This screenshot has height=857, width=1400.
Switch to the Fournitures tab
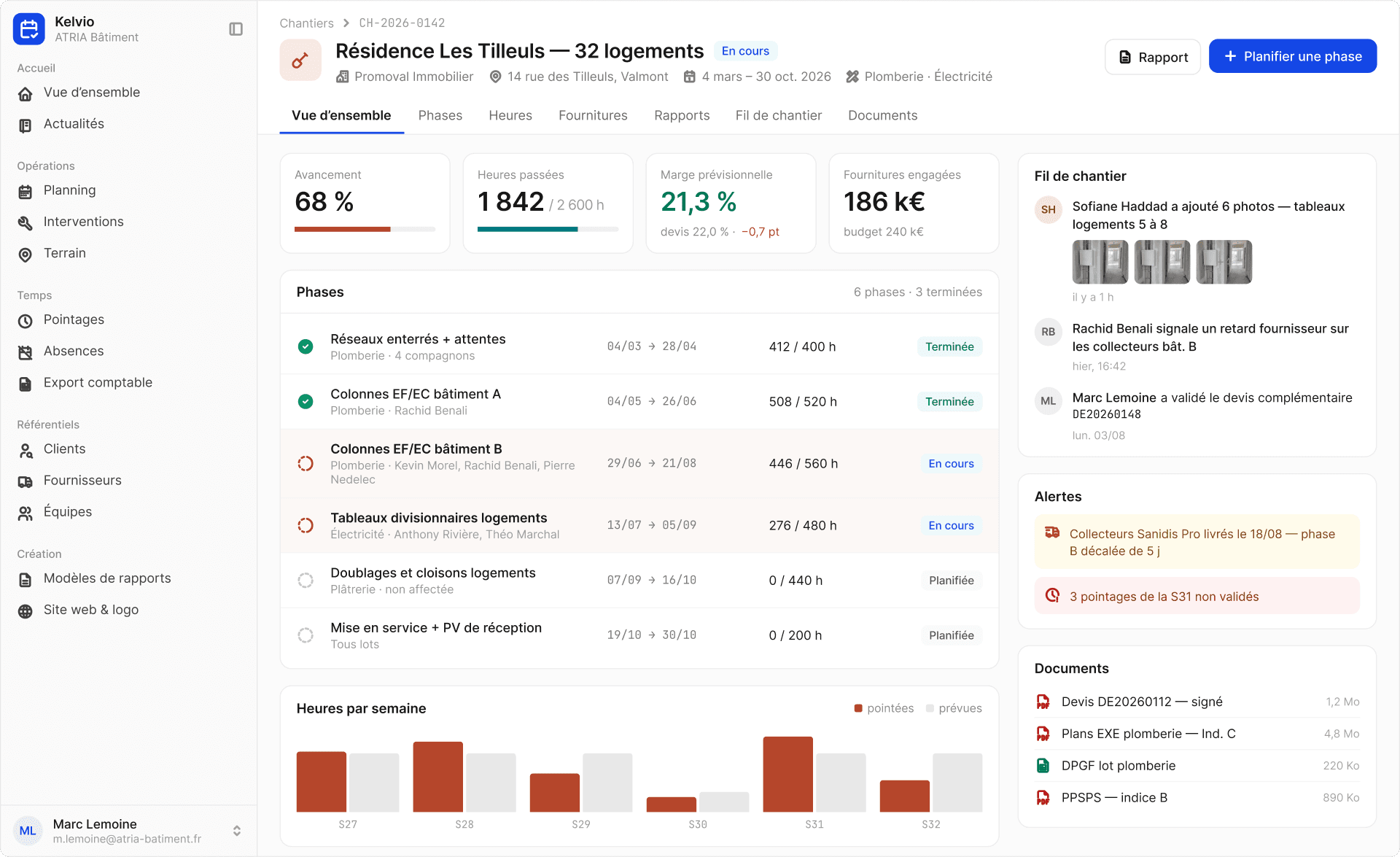[593, 115]
